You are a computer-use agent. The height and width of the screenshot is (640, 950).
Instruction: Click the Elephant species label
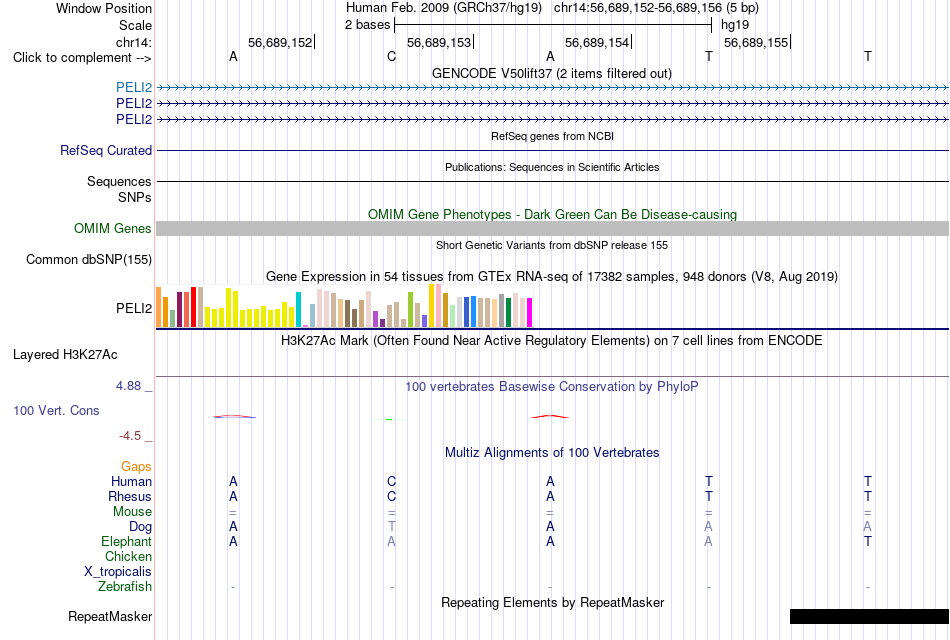126,542
